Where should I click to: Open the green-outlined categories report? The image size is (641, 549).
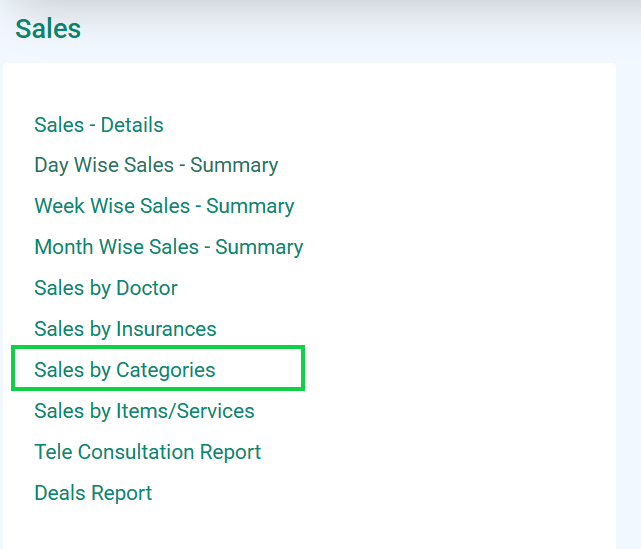(125, 370)
